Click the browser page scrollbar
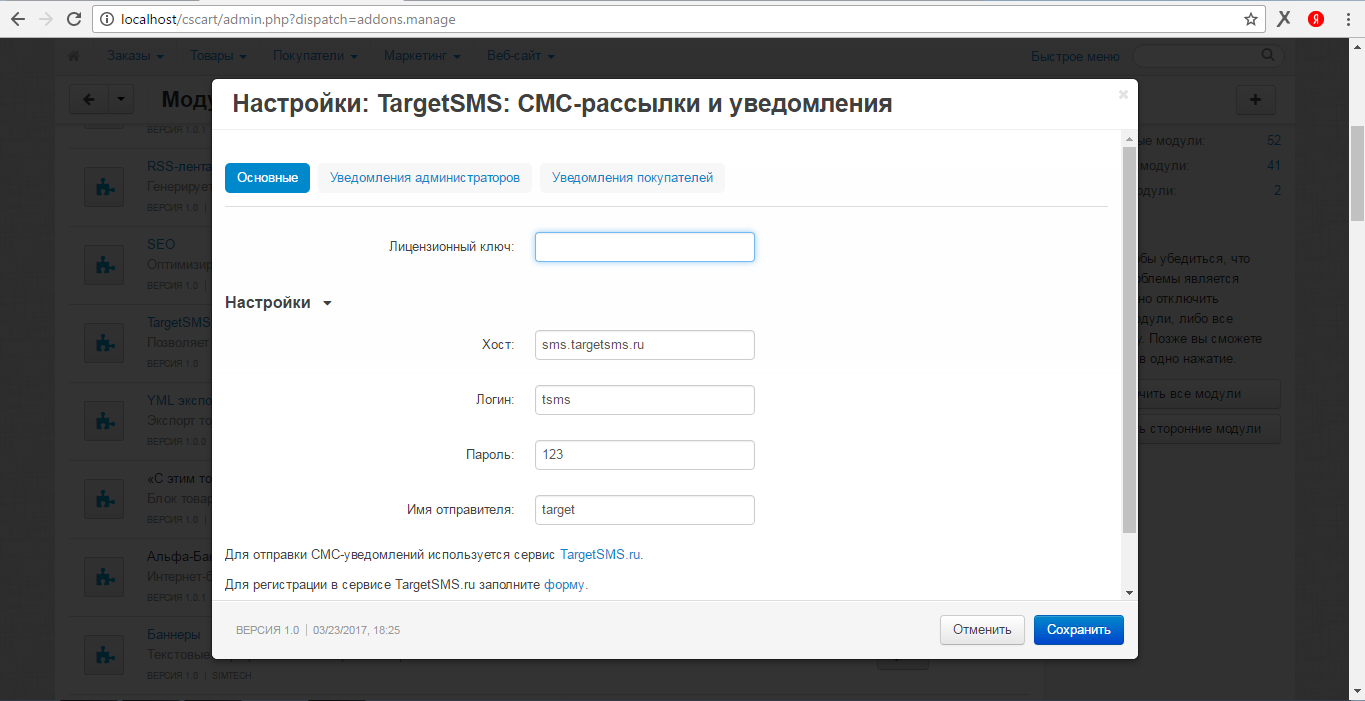1365x701 pixels. tap(1357, 172)
